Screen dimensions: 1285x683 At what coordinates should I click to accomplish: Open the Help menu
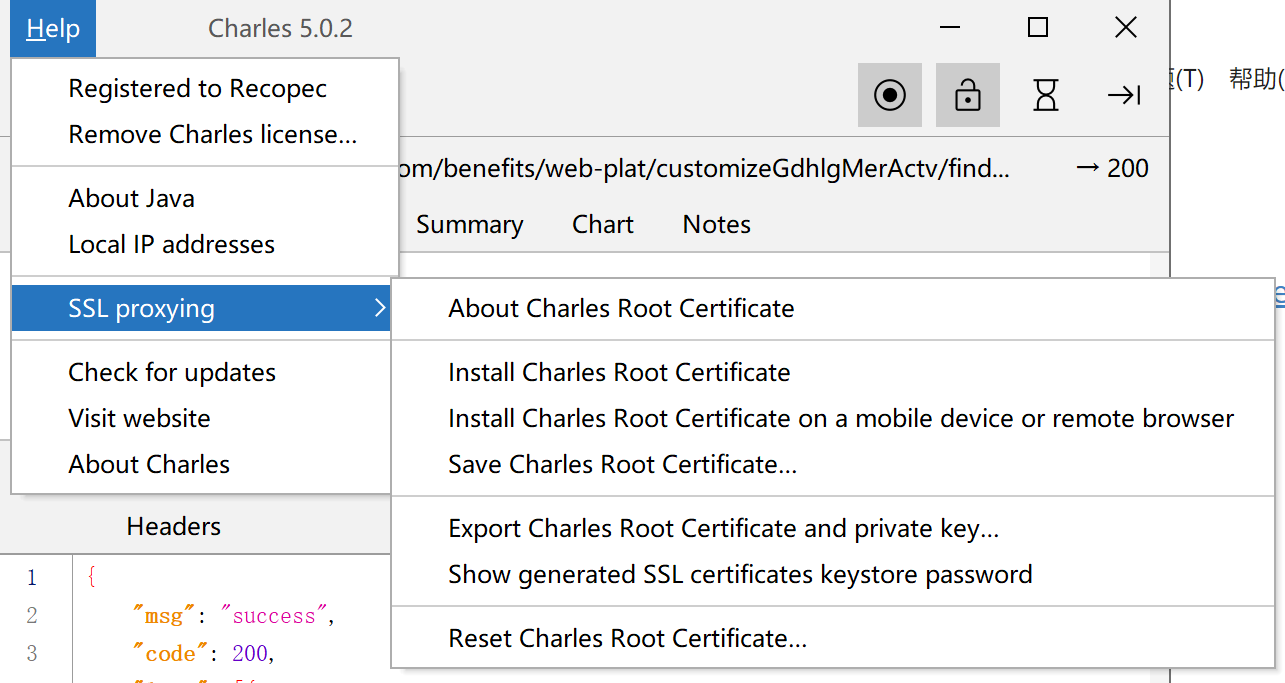click(x=53, y=29)
